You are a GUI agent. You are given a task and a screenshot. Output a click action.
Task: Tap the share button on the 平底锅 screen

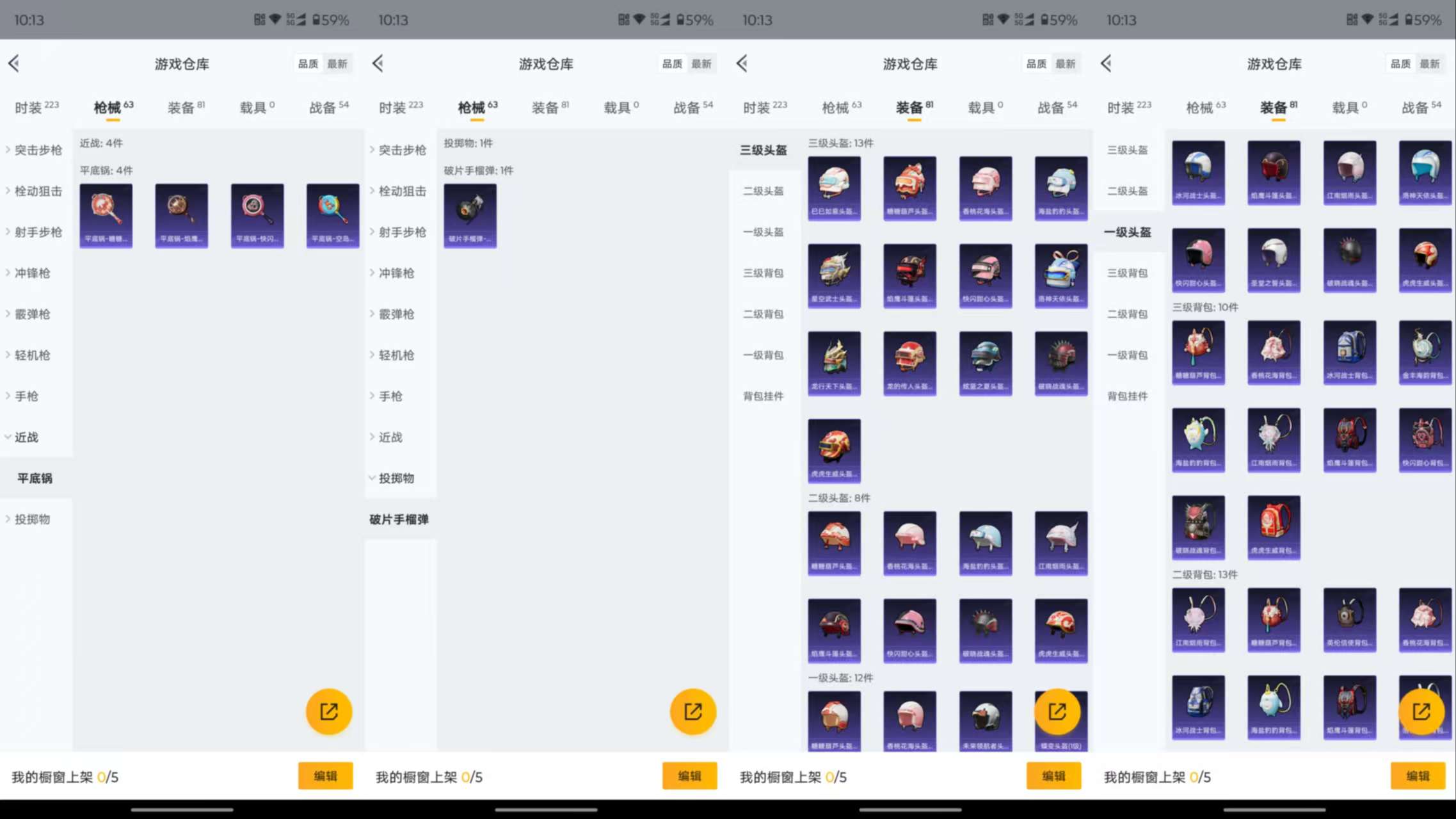(x=329, y=711)
